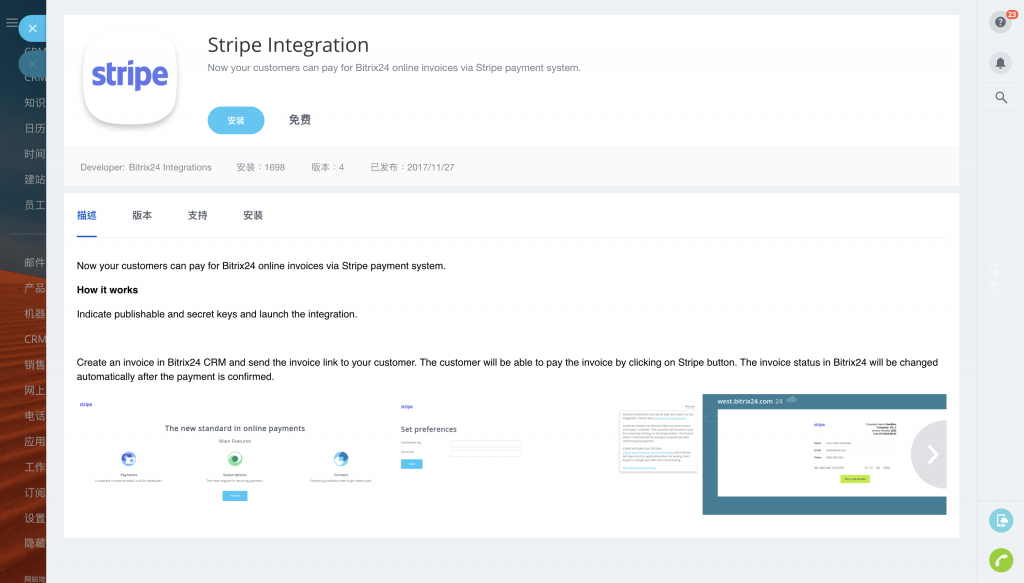Click the search magnifier icon

pyautogui.click(x=1000, y=98)
